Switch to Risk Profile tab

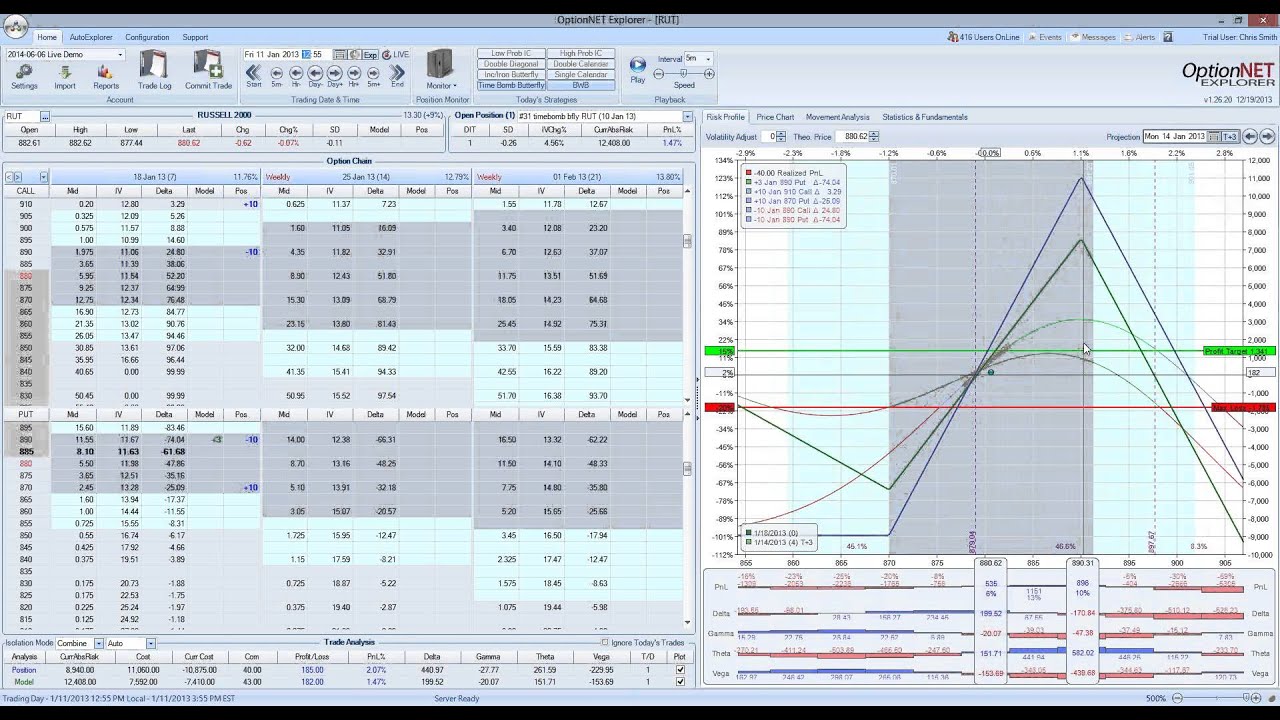pos(725,117)
